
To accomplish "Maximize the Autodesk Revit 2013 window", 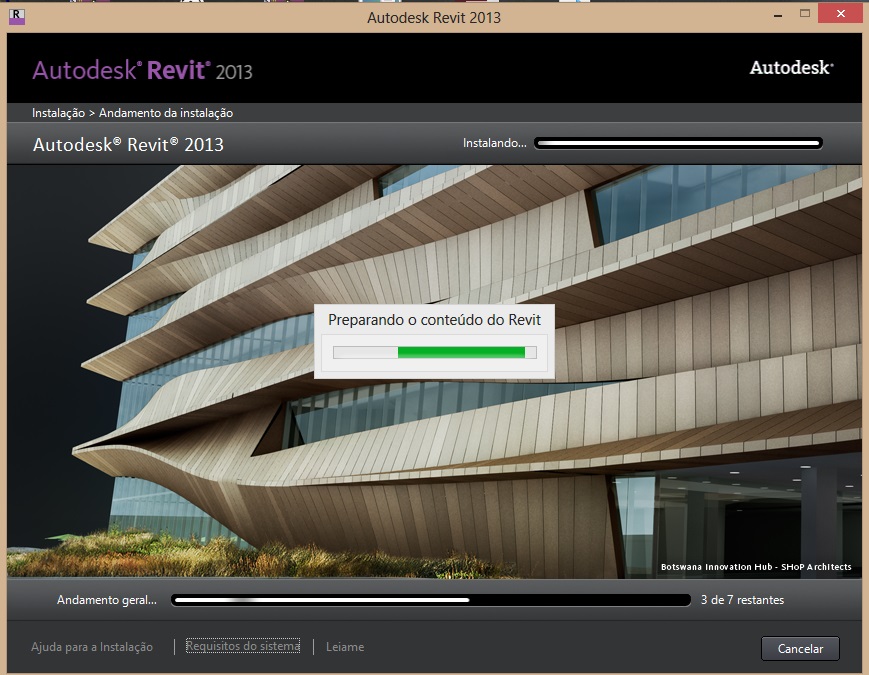I will pos(805,14).
